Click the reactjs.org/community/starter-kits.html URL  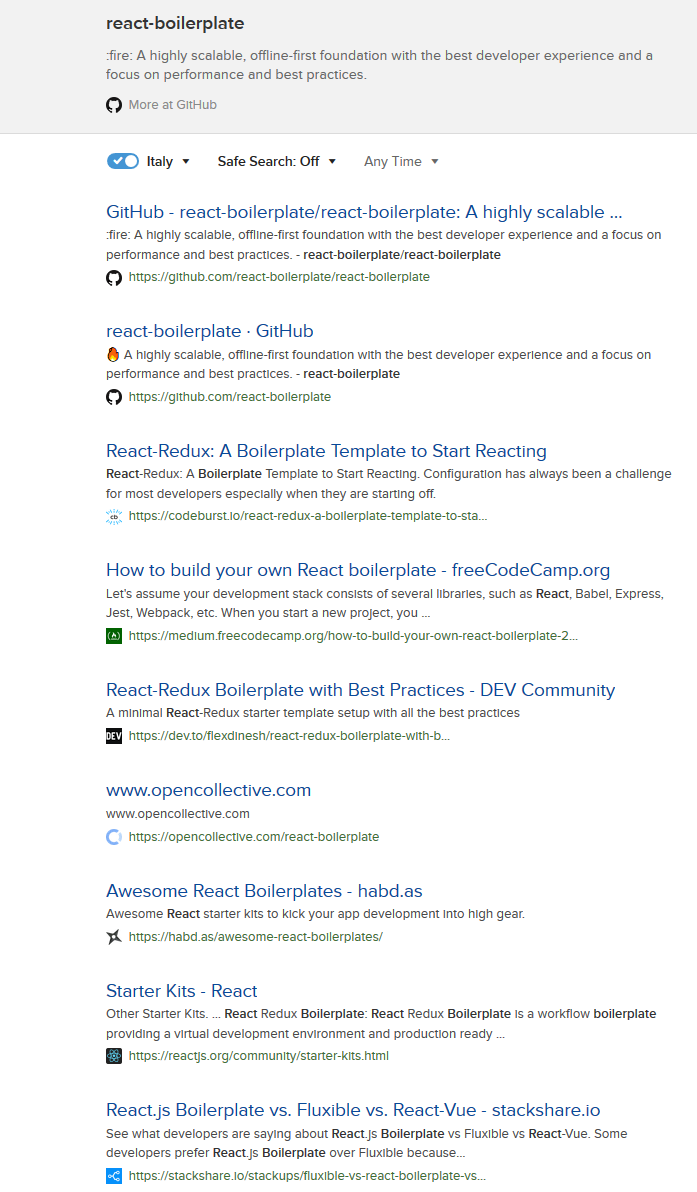click(258, 1056)
